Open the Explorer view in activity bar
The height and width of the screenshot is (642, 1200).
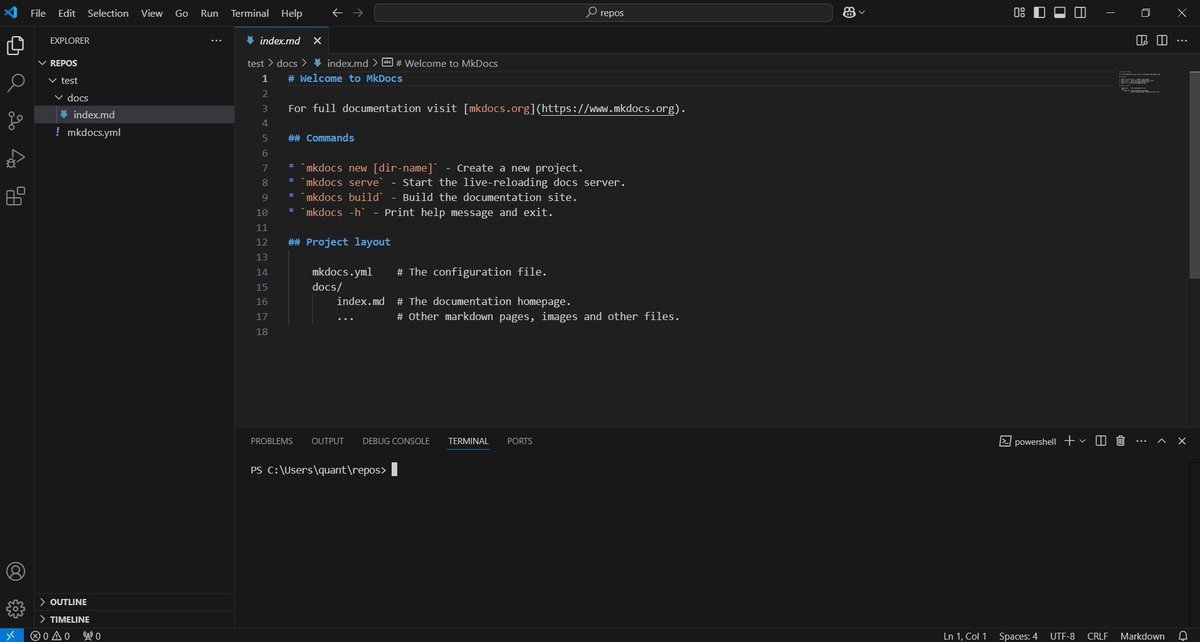click(15, 45)
